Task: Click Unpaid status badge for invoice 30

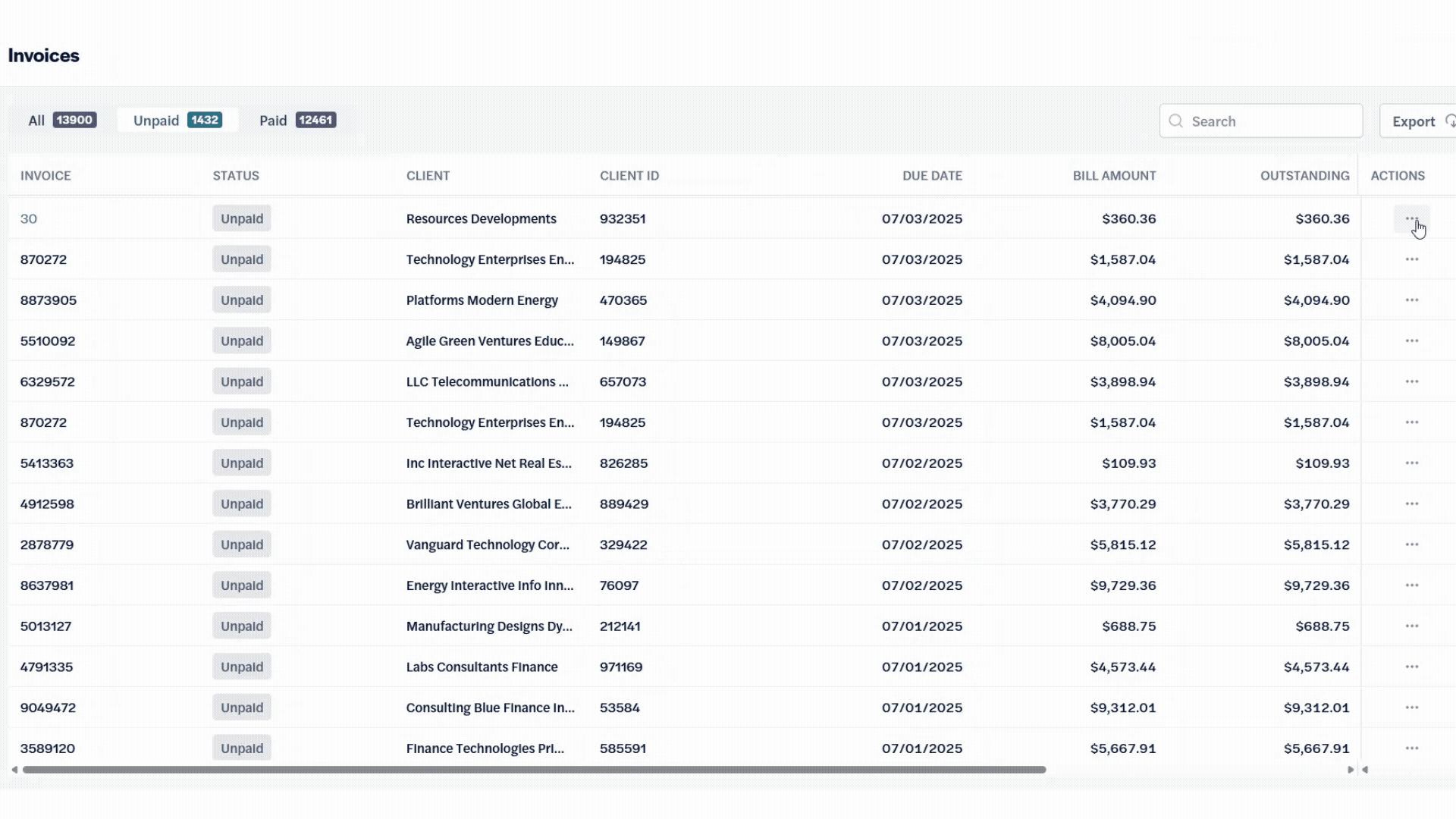Action: point(242,218)
